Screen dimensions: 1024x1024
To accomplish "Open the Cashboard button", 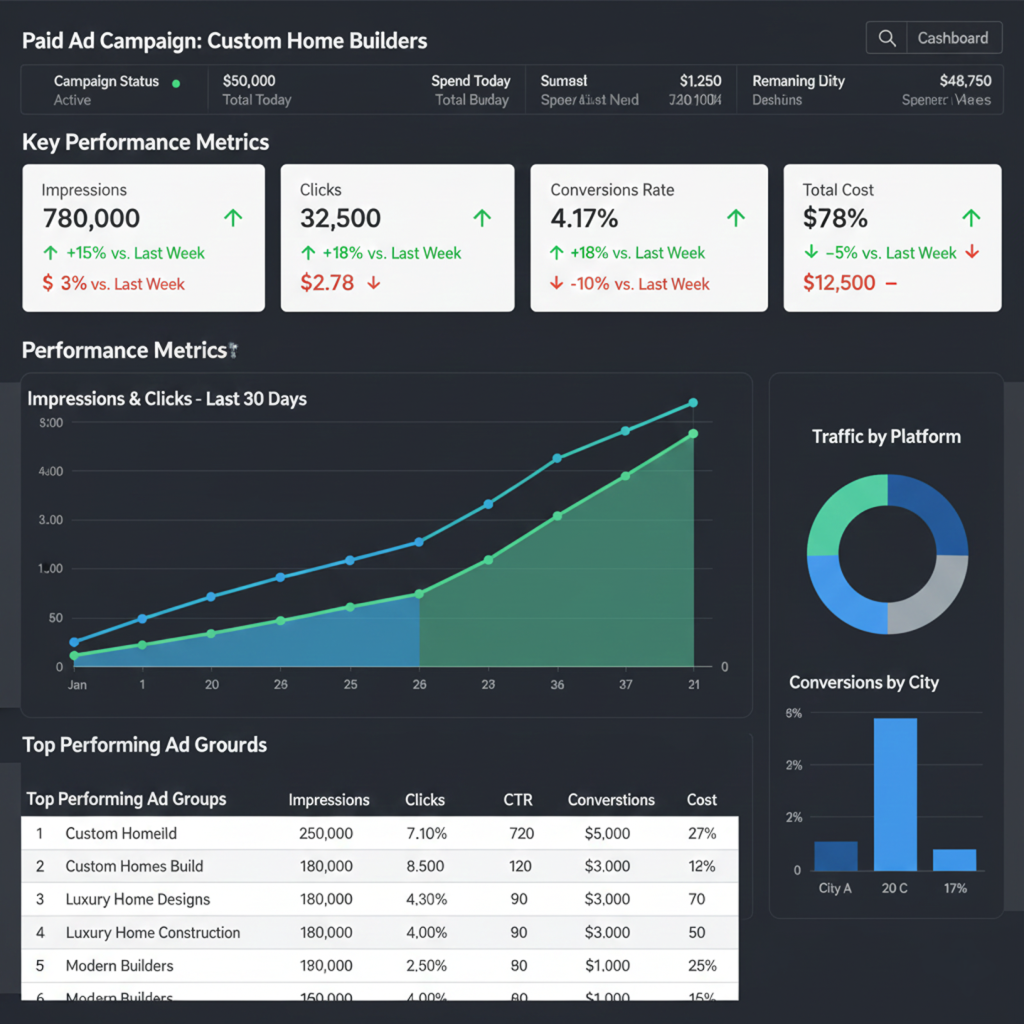I will (x=952, y=38).
